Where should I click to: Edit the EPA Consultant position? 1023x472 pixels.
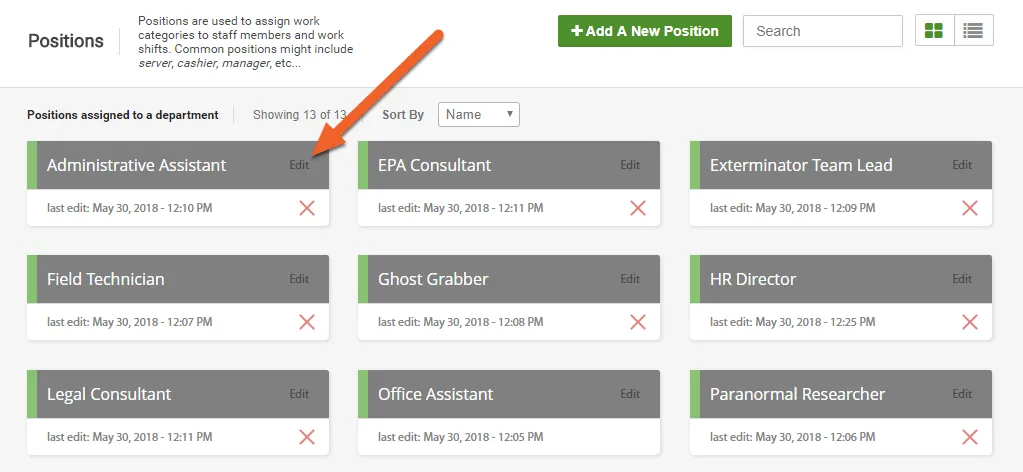(x=630, y=165)
